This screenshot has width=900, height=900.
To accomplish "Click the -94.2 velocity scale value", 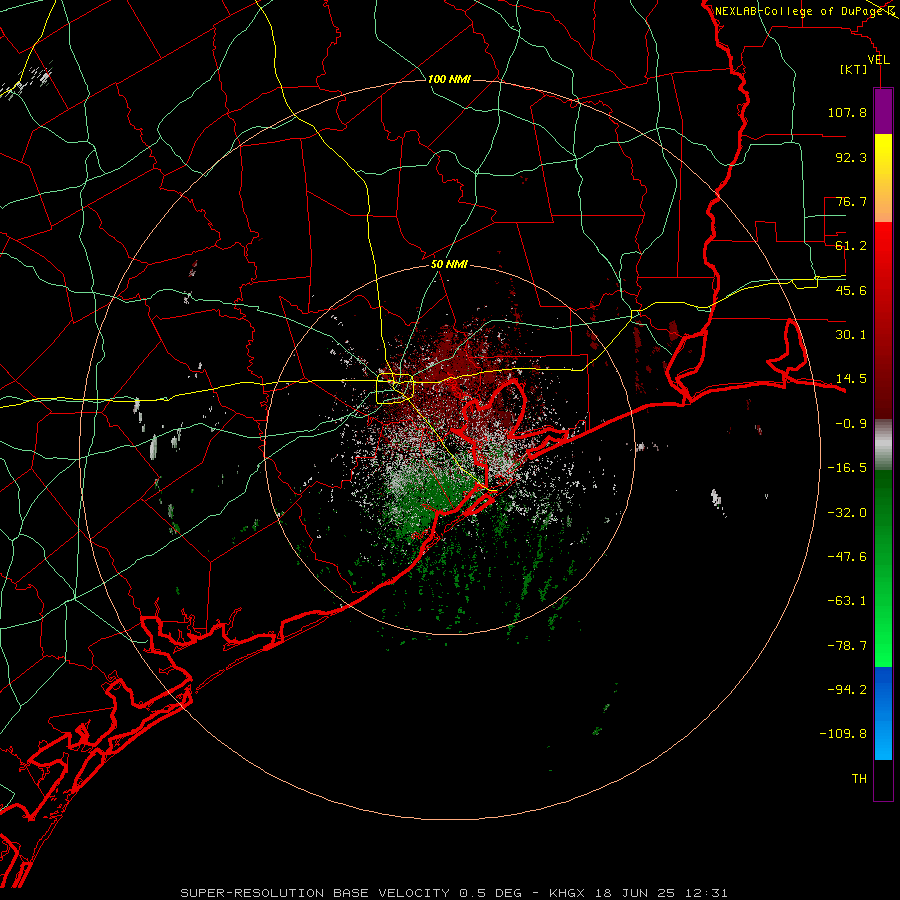I will coord(847,689).
